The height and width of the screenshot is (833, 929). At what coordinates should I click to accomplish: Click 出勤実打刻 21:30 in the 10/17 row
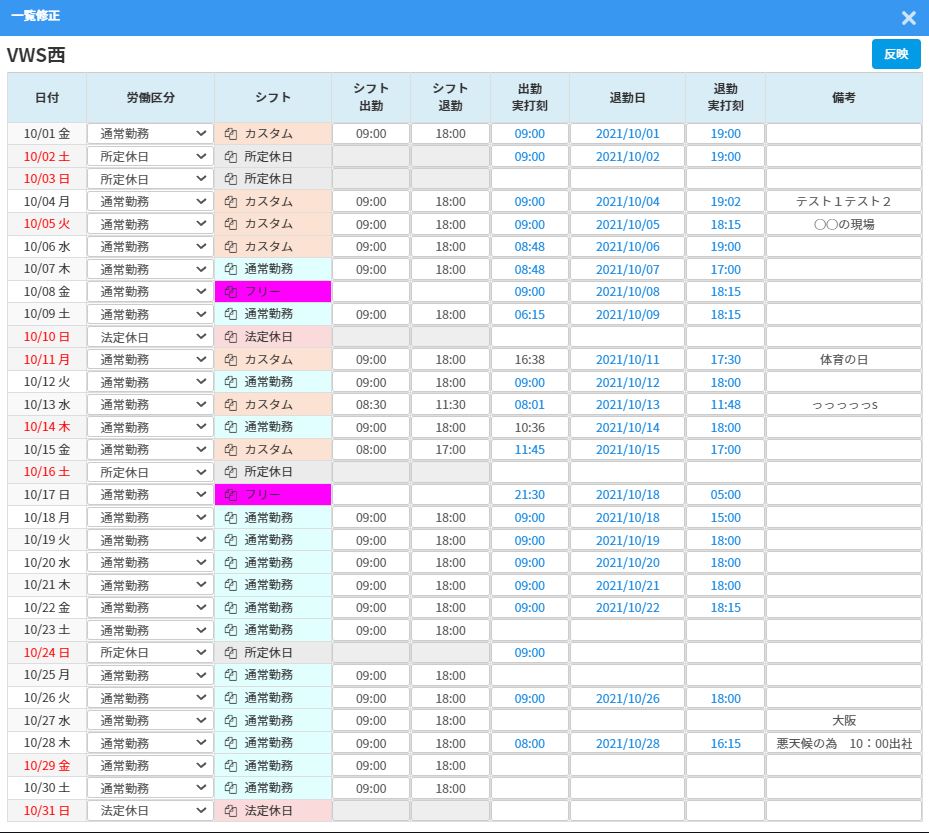coord(530,495)
